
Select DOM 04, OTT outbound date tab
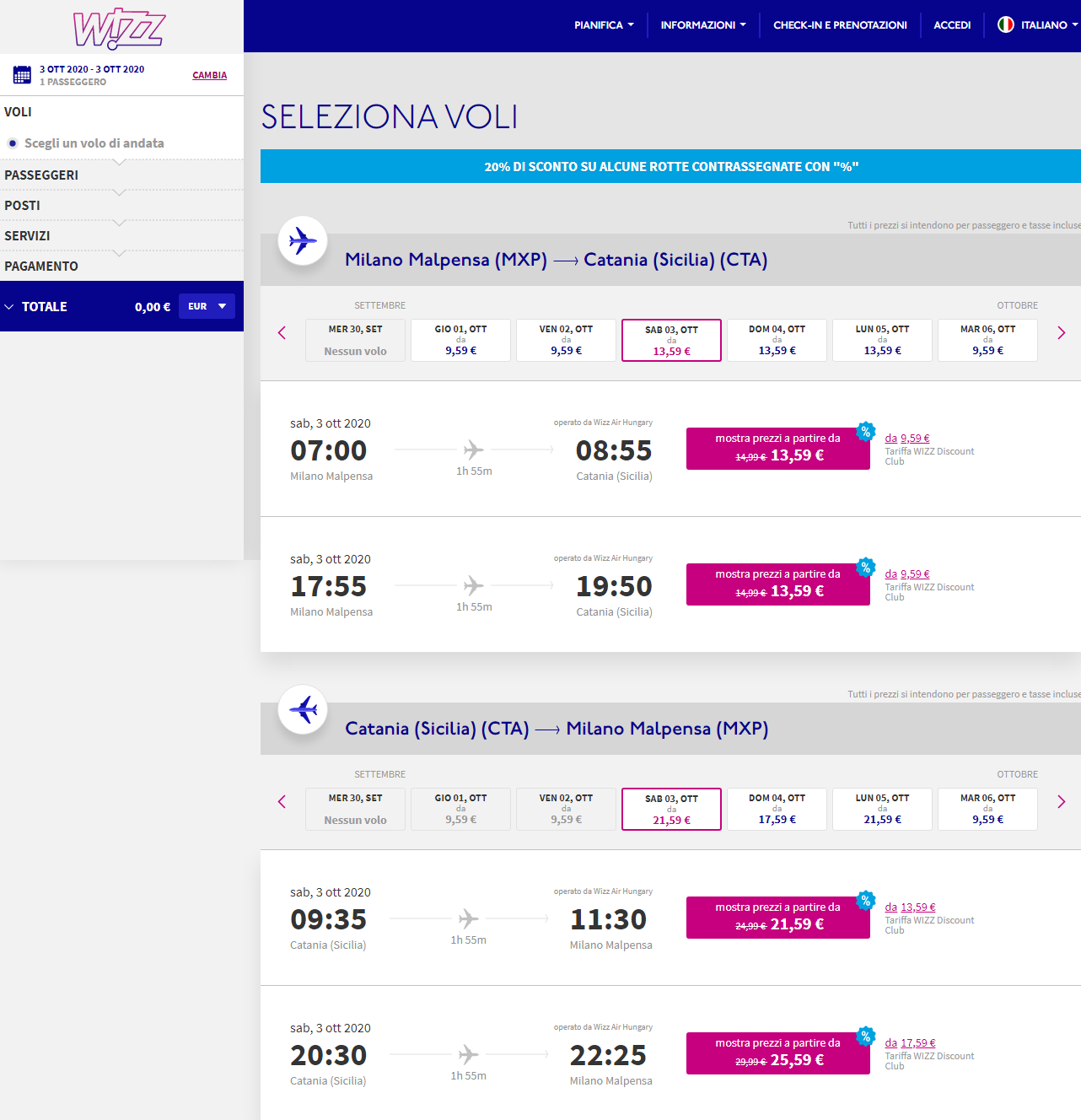(777, 341)
